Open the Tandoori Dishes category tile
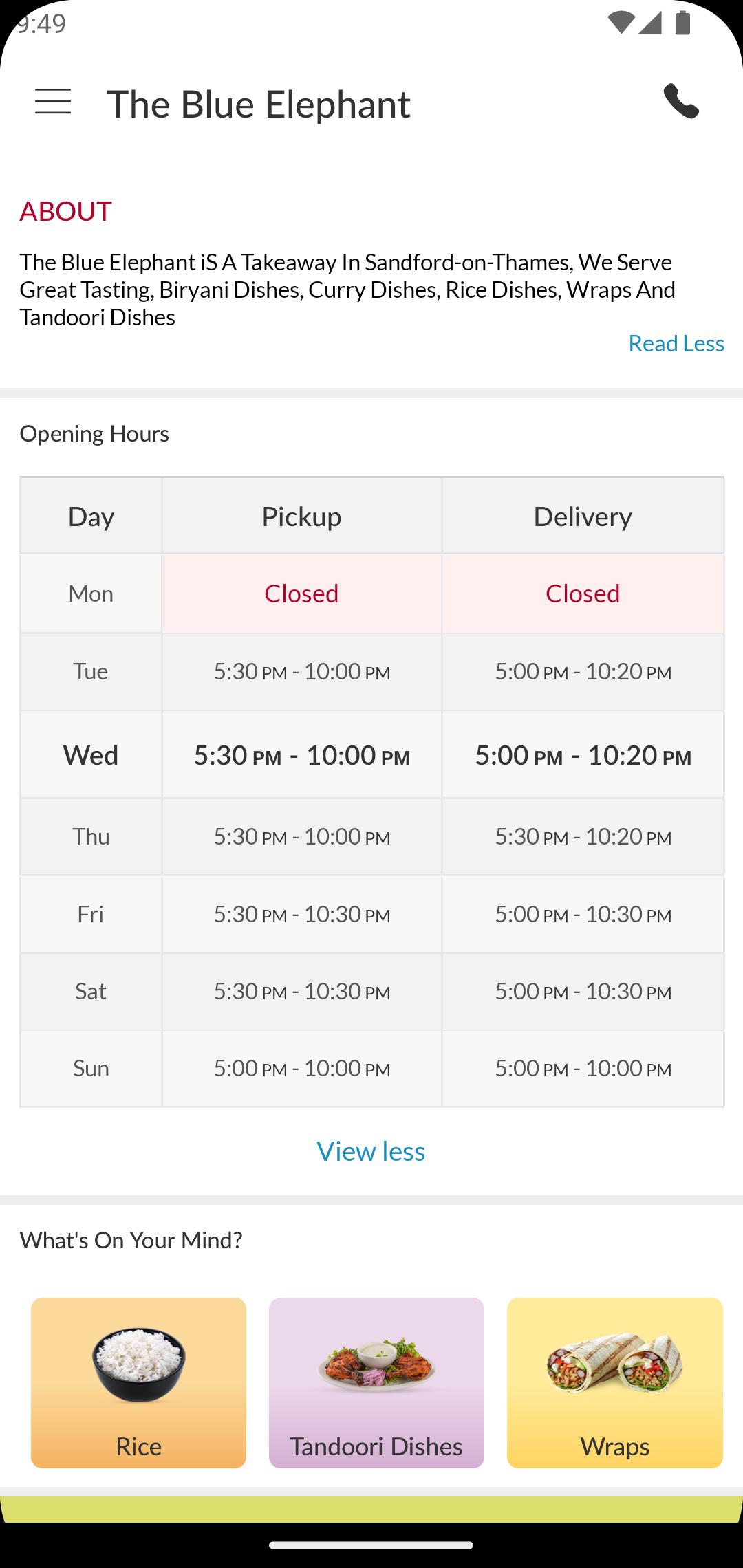743x1568 pixels. pos(376,1382)
